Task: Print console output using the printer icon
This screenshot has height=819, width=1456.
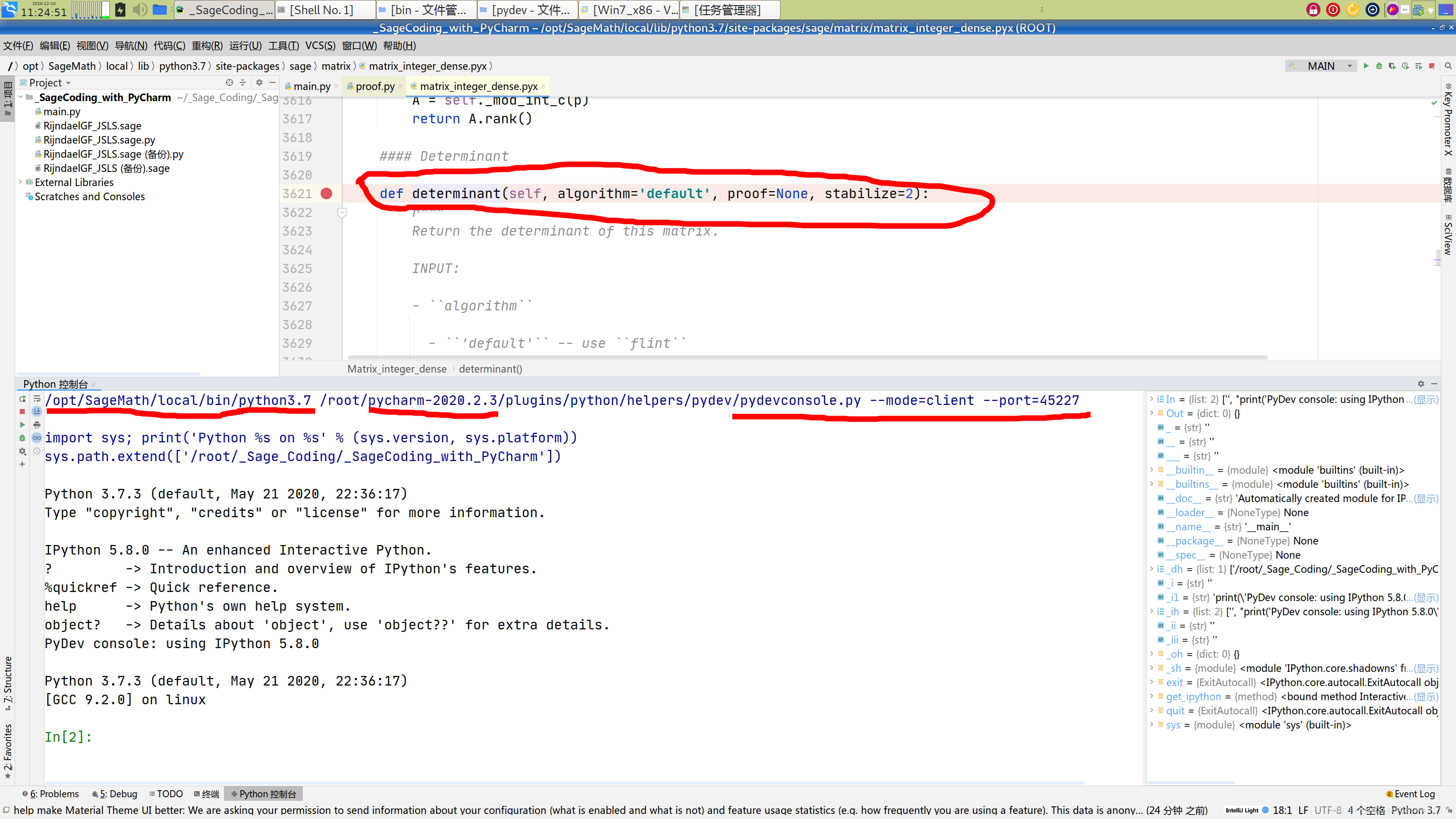Action: pos(37,425)
